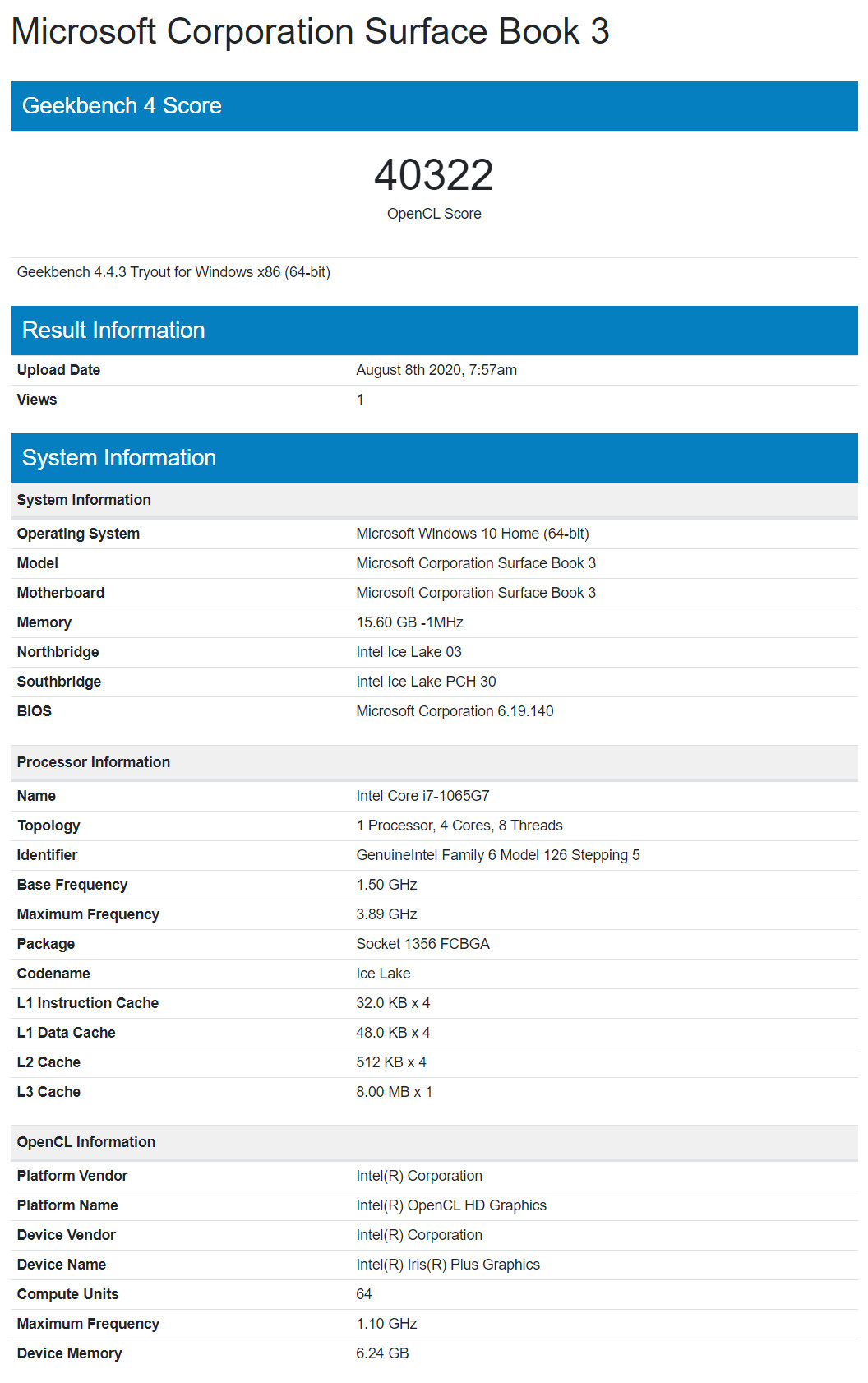Click the "Codename" label

click(53, 974)
